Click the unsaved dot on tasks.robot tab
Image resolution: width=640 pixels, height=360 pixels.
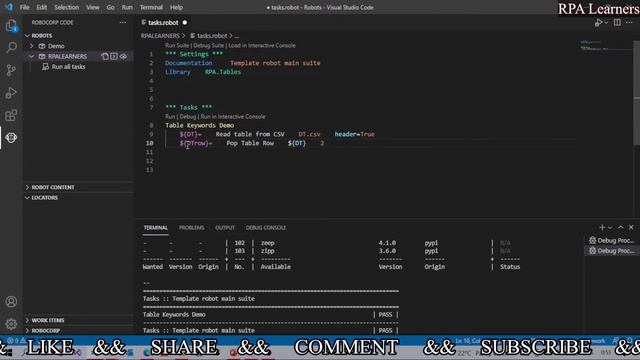(x=185, y=23)
